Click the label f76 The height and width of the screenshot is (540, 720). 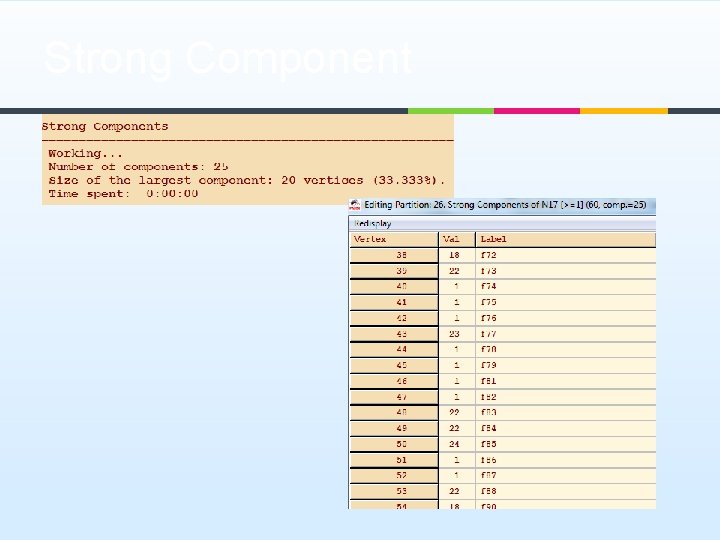point(489,318)
